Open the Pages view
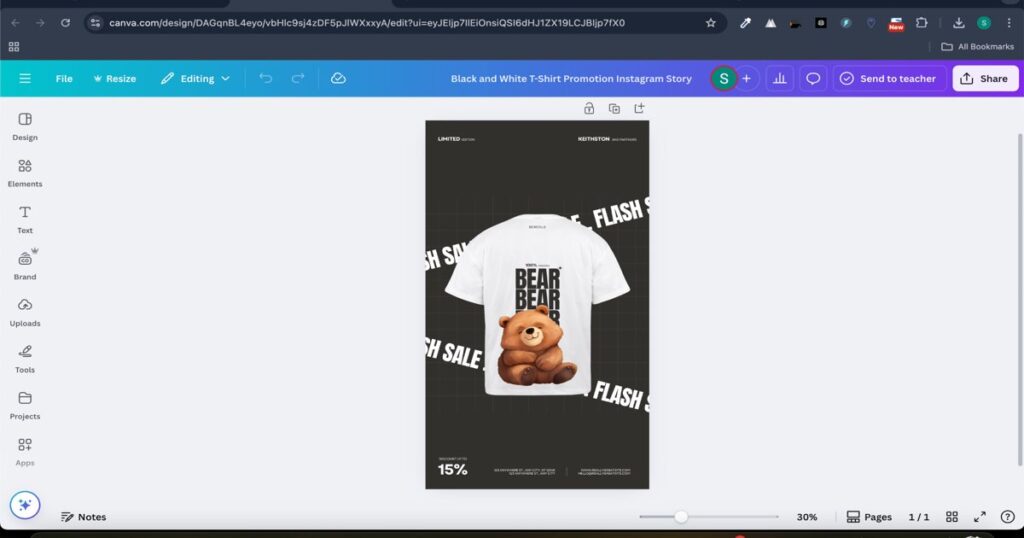Screen dimensions: 1024x538 (869, 516)
